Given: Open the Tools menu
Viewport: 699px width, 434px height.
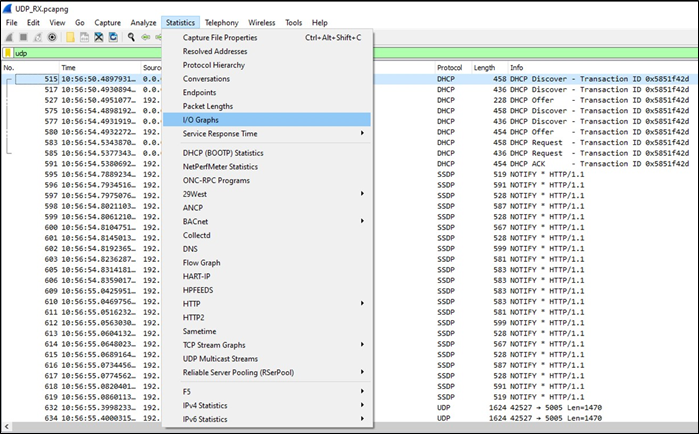Looking at the screenshot, I should click(x=294, y=23).
